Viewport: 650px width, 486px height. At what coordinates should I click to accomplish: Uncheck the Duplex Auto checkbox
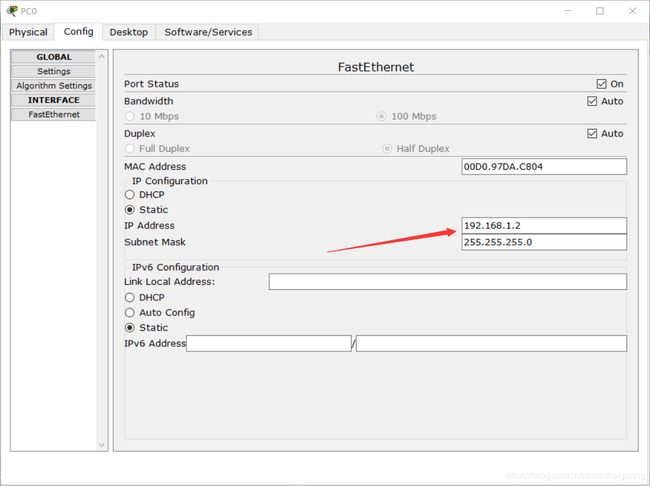point(592,134)
